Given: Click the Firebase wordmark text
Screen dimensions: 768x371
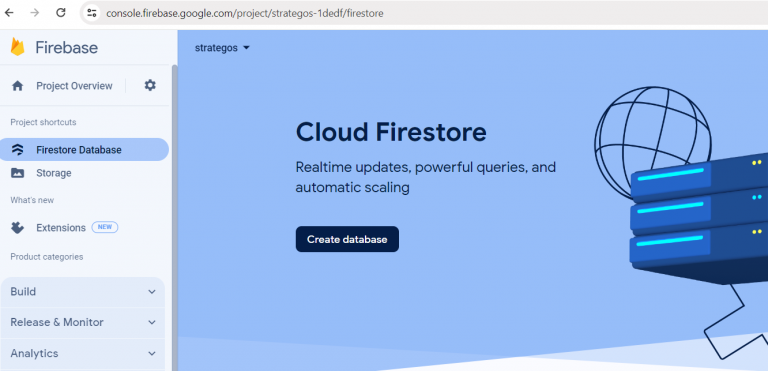Looking at the screenshot, I should click(x=67, y=48).
